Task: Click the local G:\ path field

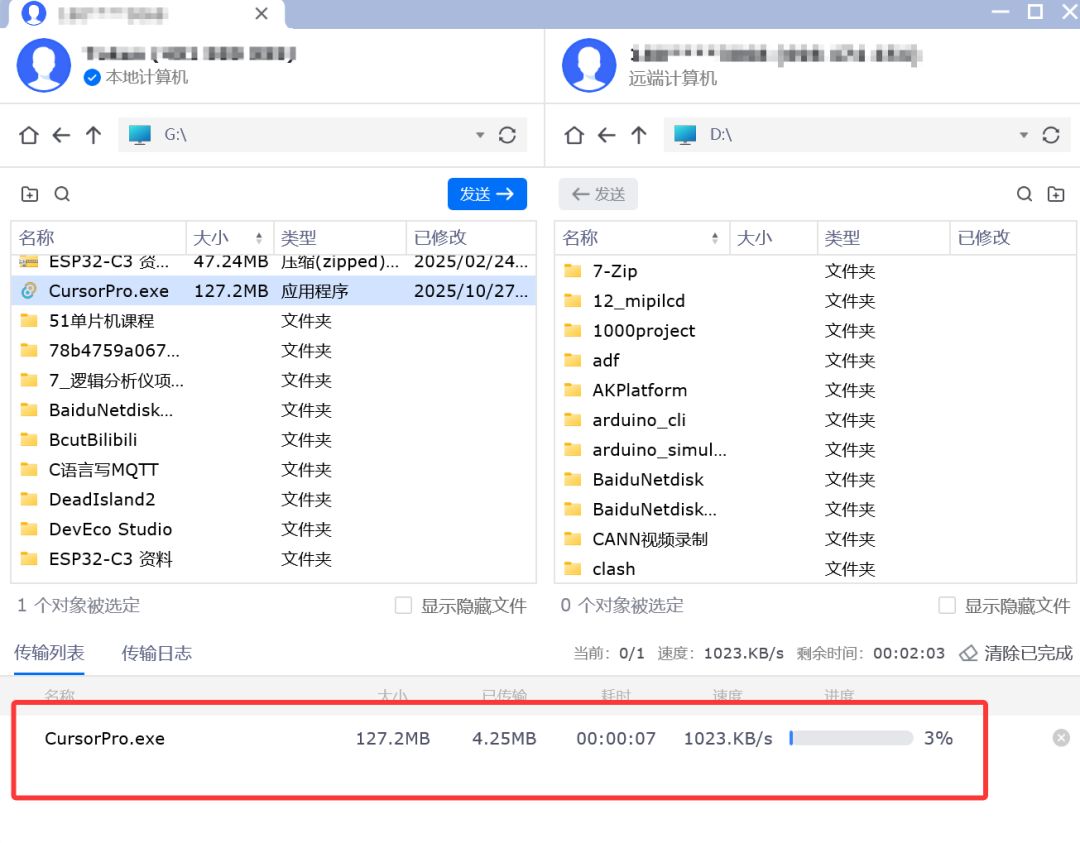Action: pos(322,135)
